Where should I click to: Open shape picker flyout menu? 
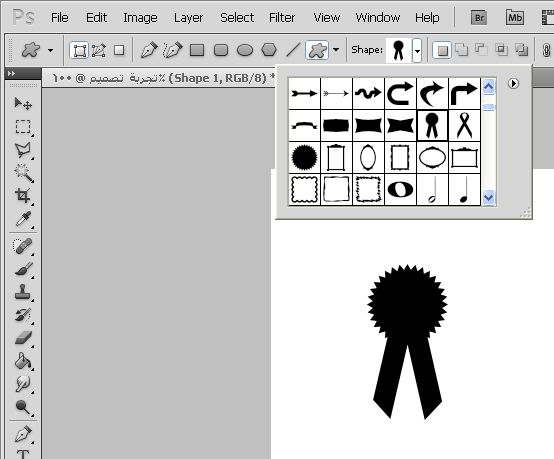pyautogui.click(x=513, y=84)
